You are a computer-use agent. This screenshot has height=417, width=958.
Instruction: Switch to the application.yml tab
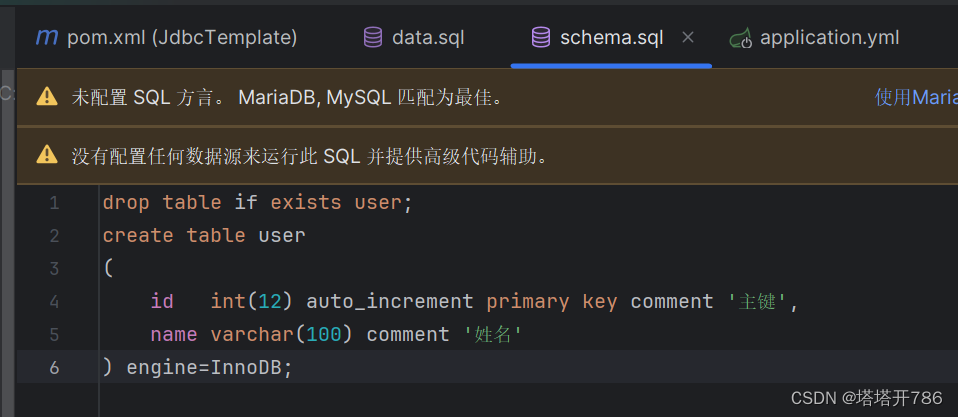829,38
